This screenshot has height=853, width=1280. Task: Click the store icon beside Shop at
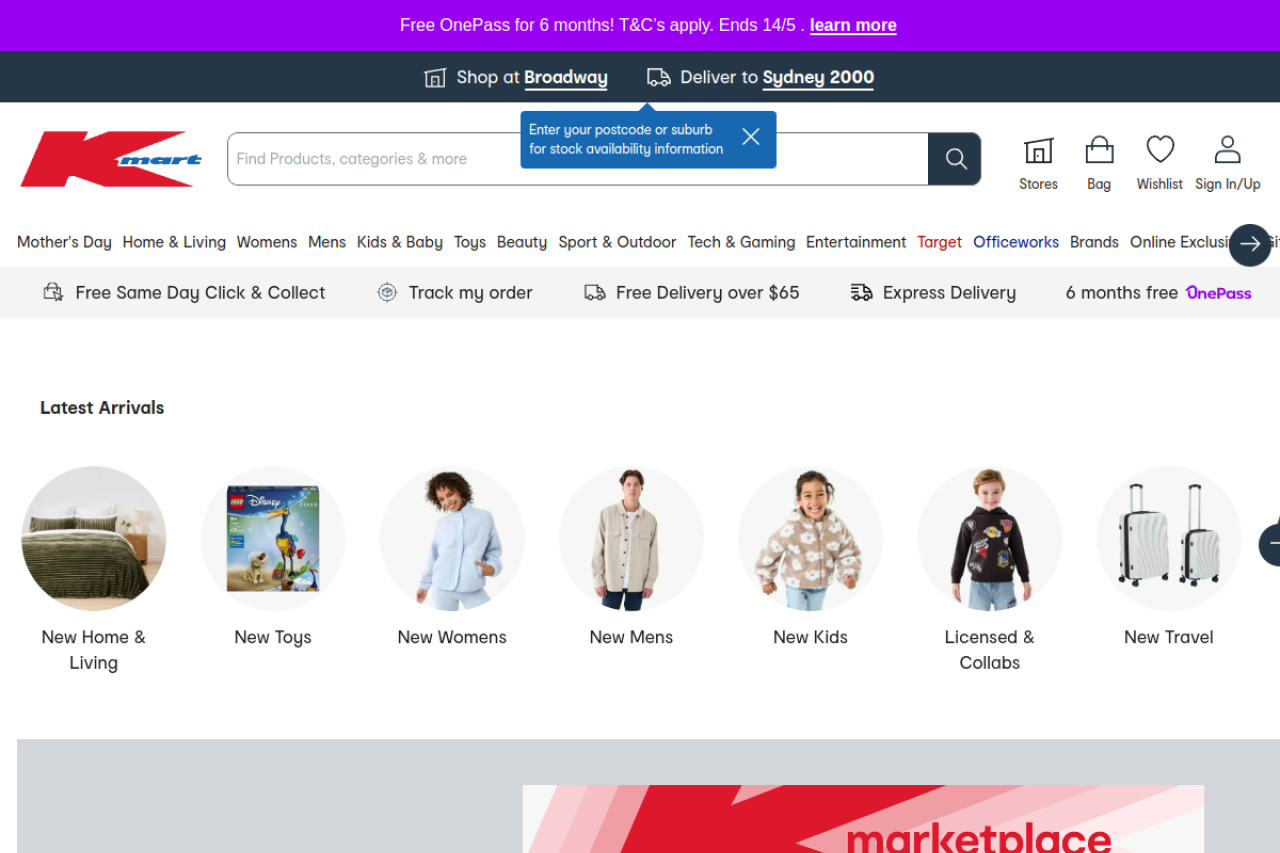[x=435, y=78]
